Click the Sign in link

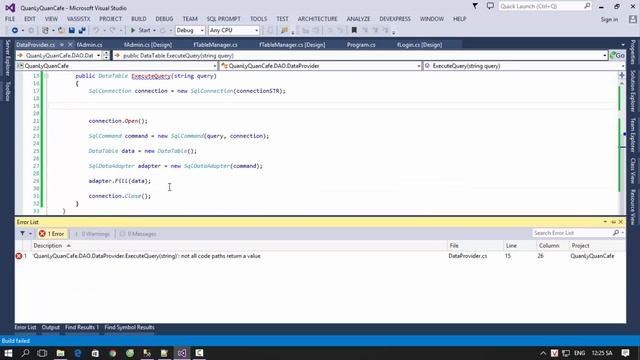(609, 19)
